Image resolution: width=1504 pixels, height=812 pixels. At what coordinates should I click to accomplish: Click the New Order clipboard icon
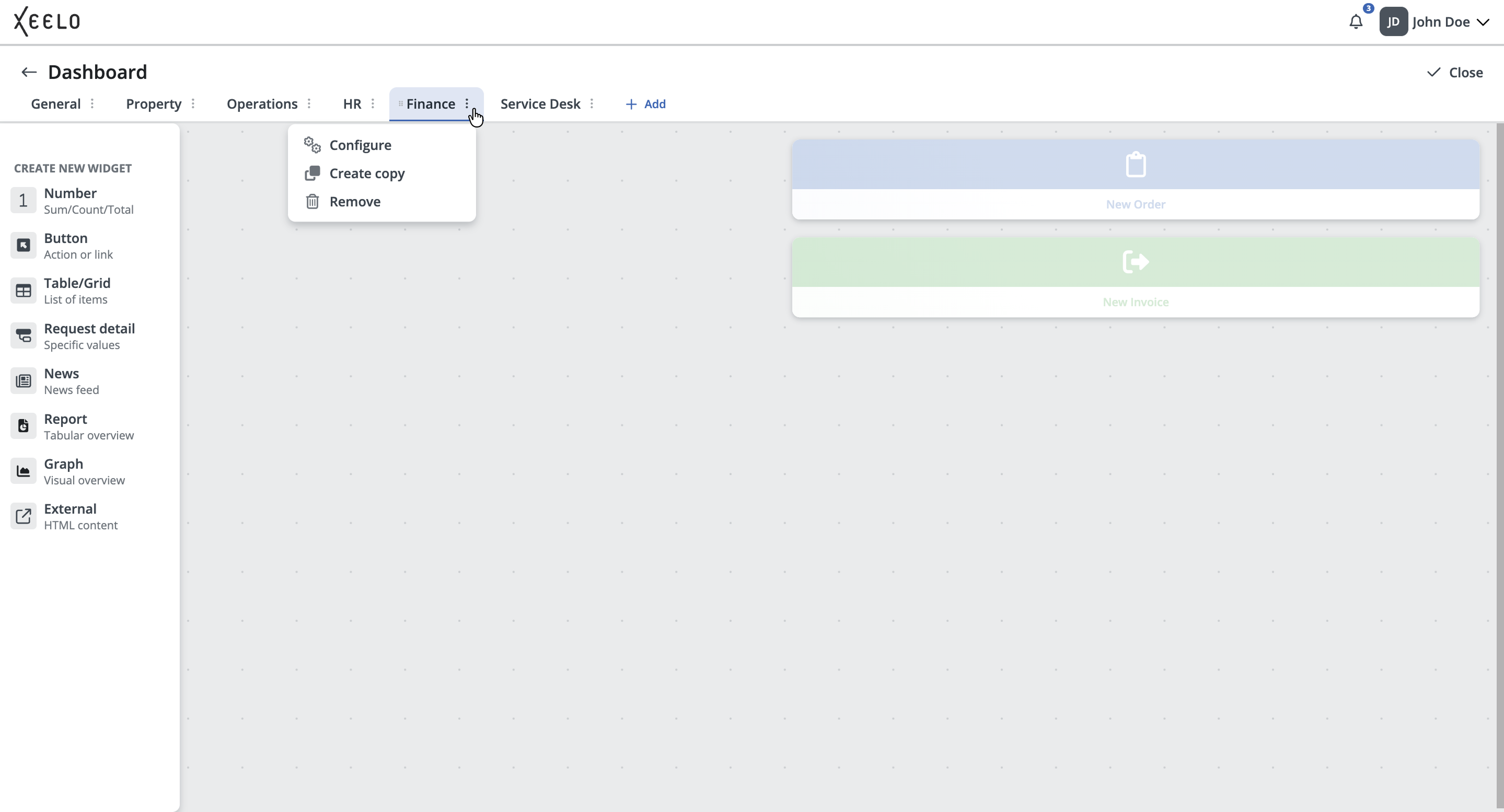click(1136, 164)
